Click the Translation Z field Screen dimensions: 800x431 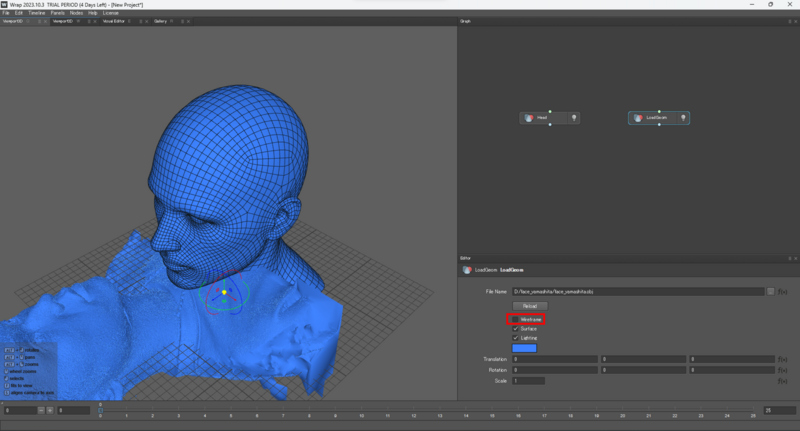tap(732, 359)
